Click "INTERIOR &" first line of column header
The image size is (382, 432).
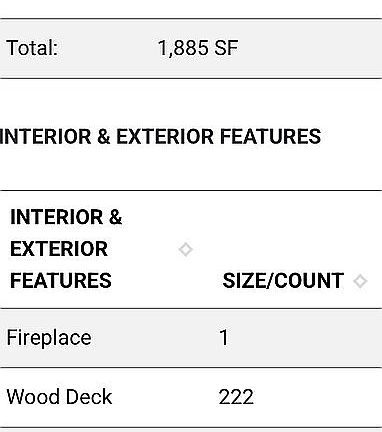[66, 217]
